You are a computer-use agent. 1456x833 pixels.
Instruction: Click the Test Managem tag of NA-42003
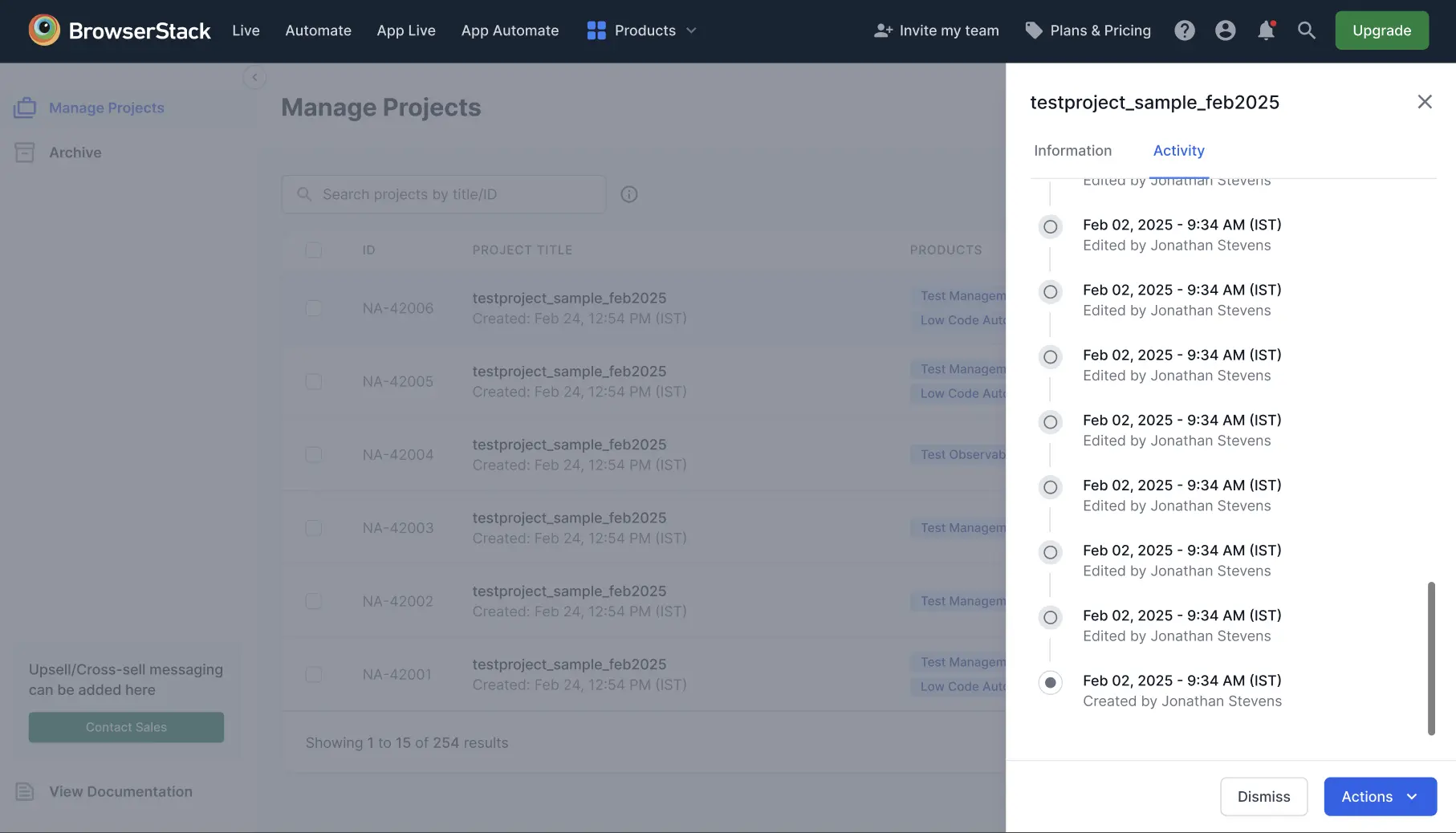(958, 528)
